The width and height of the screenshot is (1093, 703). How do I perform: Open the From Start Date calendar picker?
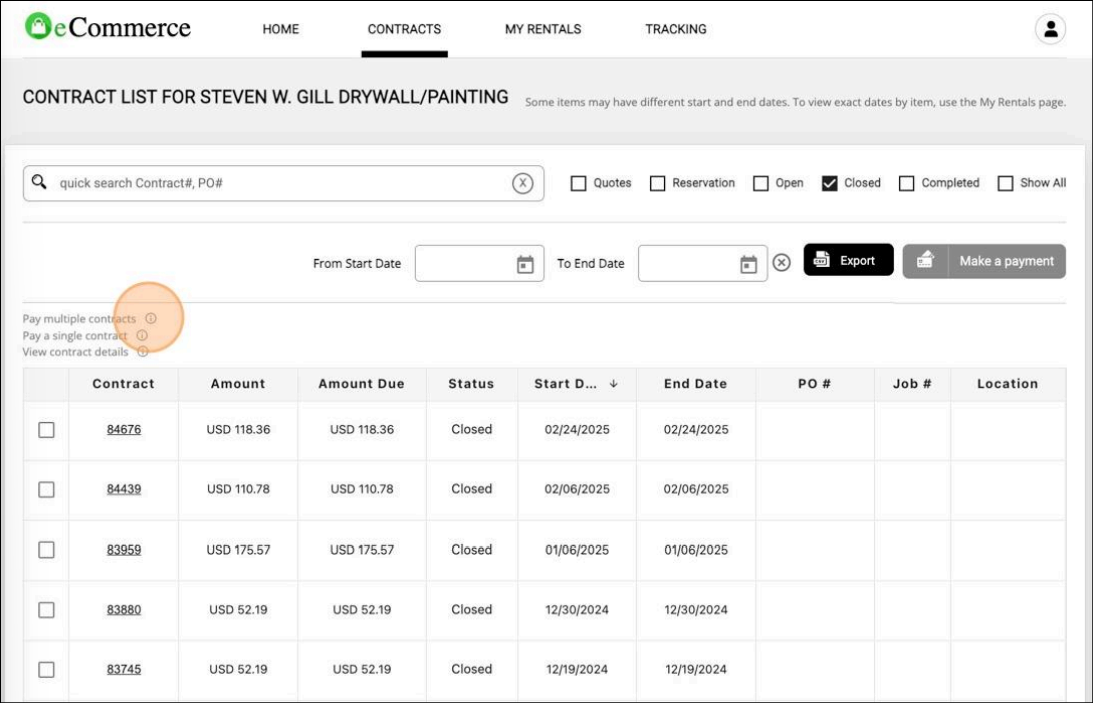525,264
